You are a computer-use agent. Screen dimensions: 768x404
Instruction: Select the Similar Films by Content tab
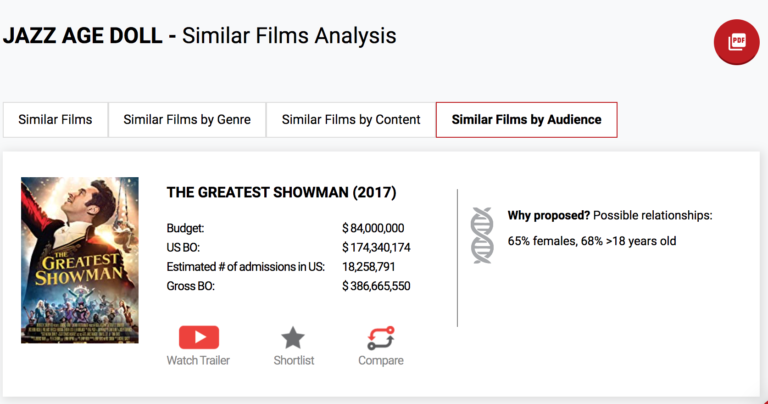tap(350, 120)
